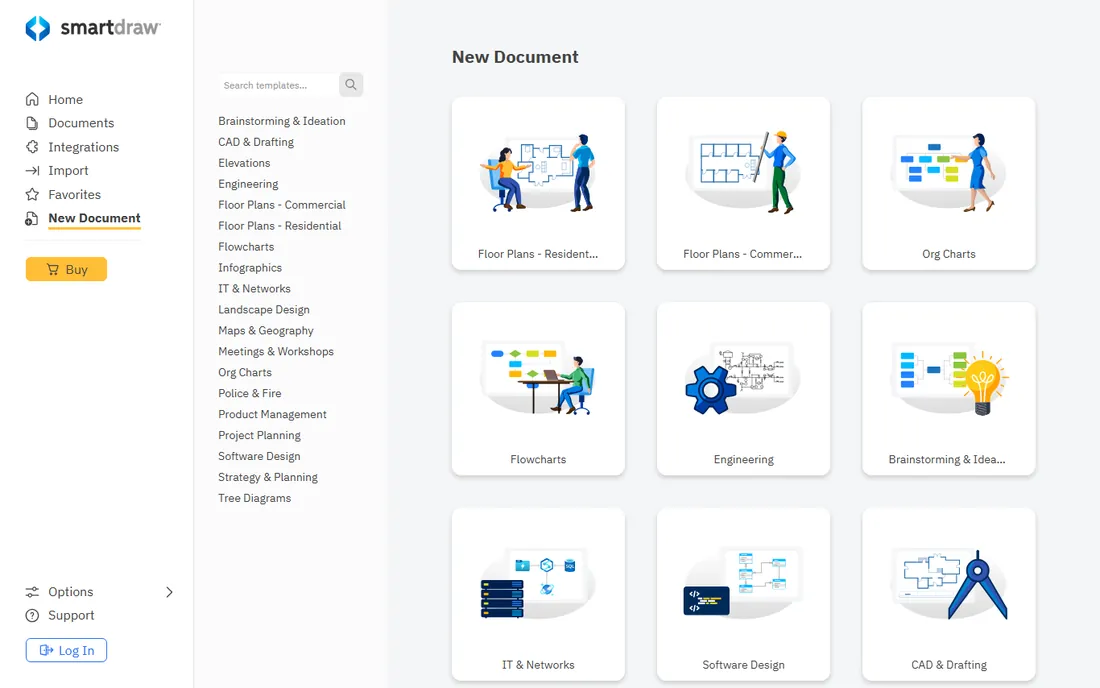Pick Floor Plans - Commercial in category list

click(x=281, y=205)
